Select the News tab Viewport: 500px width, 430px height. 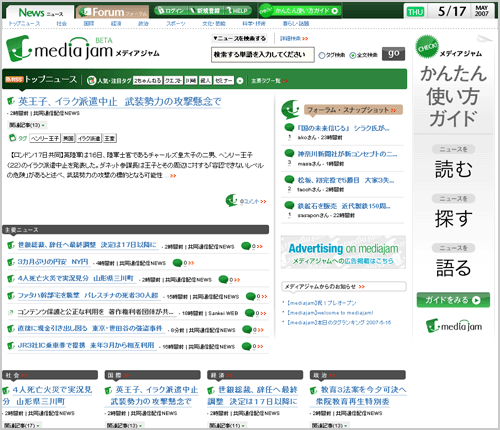tap(40, 13)
